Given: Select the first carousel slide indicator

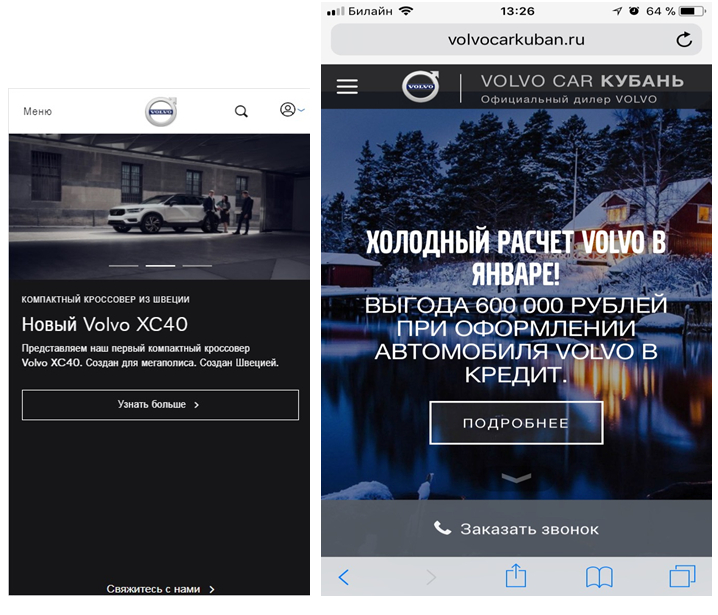Looking at the screenshot, I should [x=124, y=266].
